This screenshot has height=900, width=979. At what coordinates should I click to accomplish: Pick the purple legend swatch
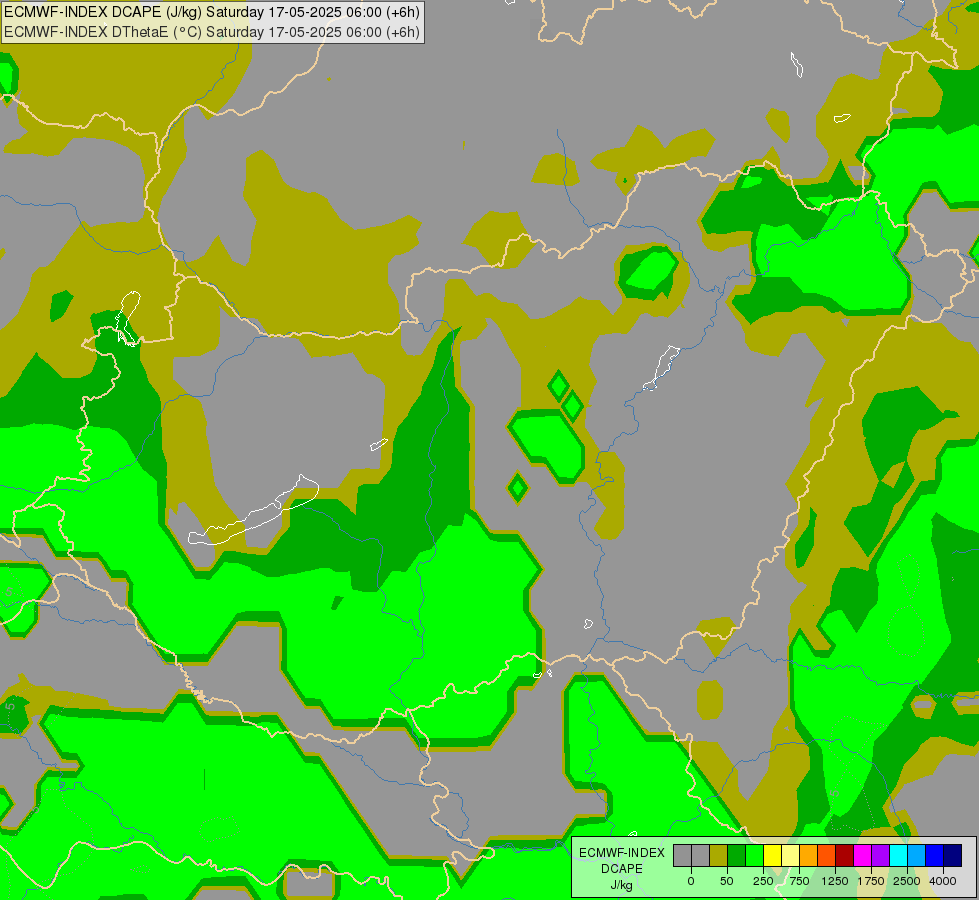[880, 855]
